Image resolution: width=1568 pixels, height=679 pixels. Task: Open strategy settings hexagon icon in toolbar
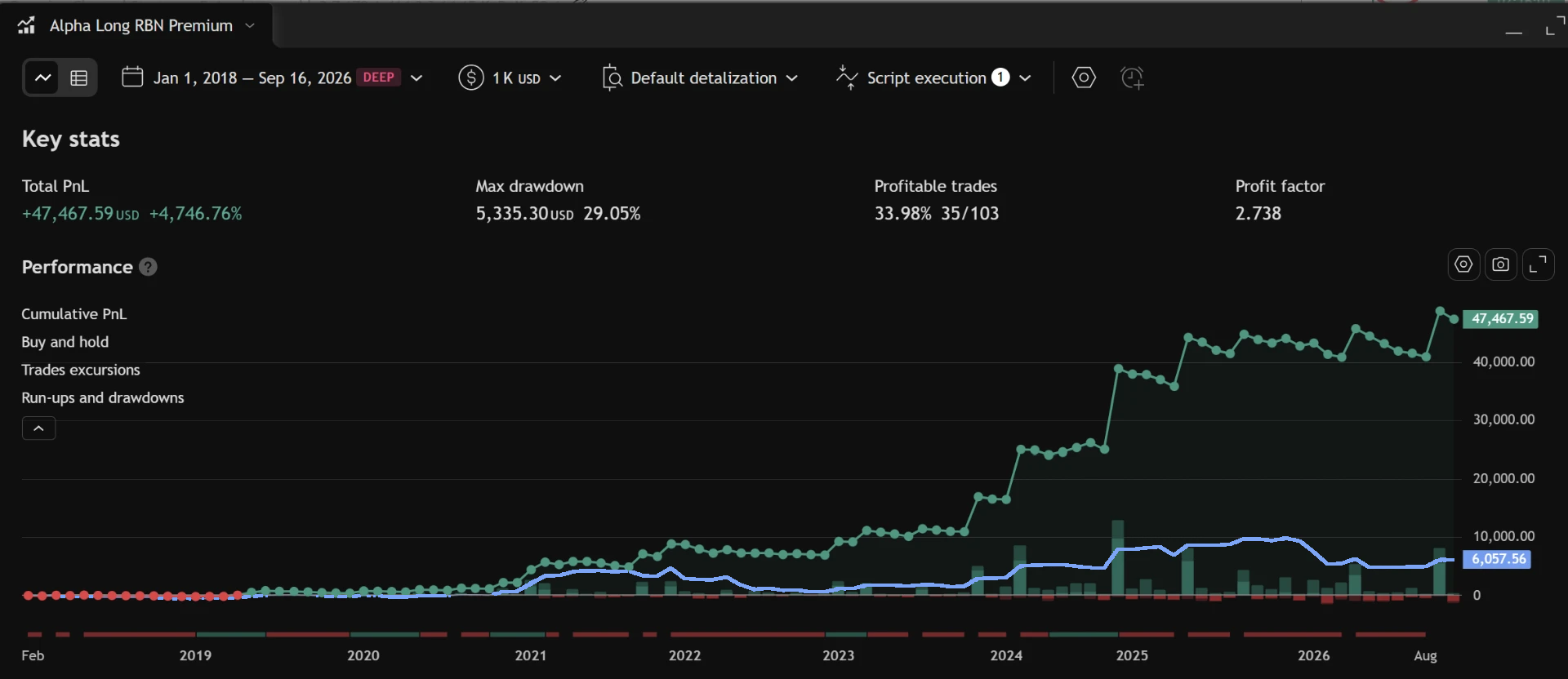click(x=1084, y=78)
